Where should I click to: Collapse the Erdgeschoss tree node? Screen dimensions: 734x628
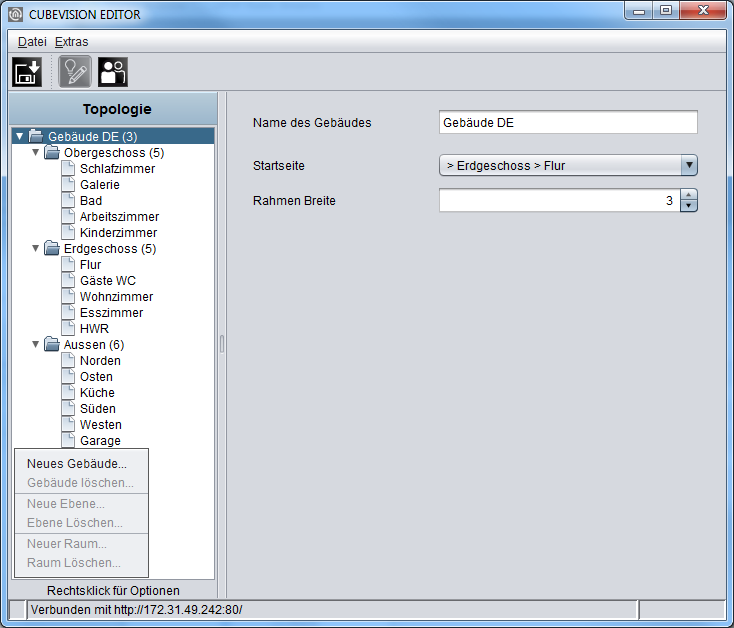click(36, 248)
